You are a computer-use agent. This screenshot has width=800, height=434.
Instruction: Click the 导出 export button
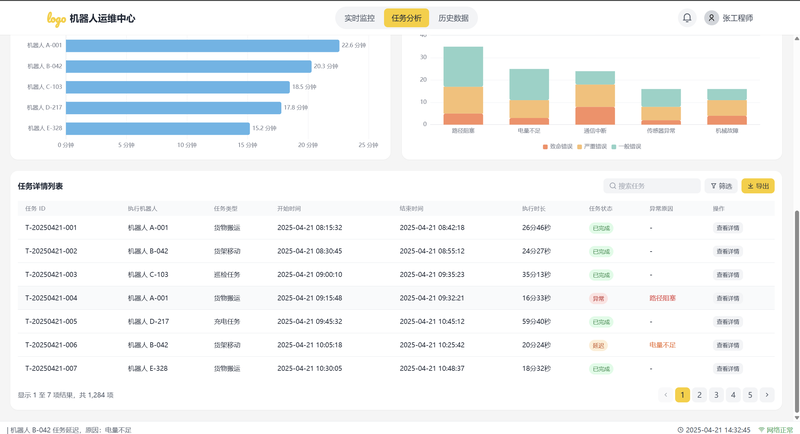[x=758, y=186]
